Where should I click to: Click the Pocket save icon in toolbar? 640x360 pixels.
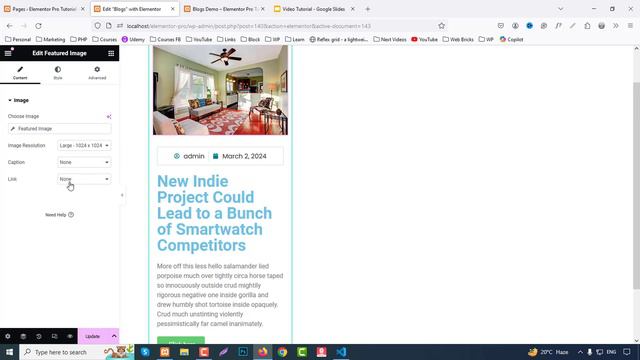click(501, 26)
